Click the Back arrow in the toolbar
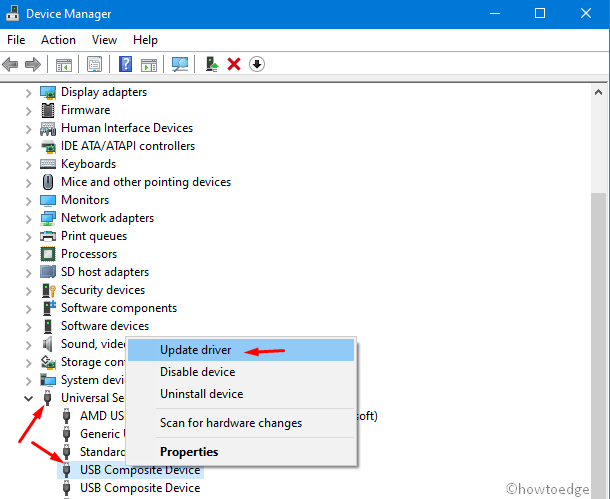Screen dimensions: 610x499 coord(11,64)
